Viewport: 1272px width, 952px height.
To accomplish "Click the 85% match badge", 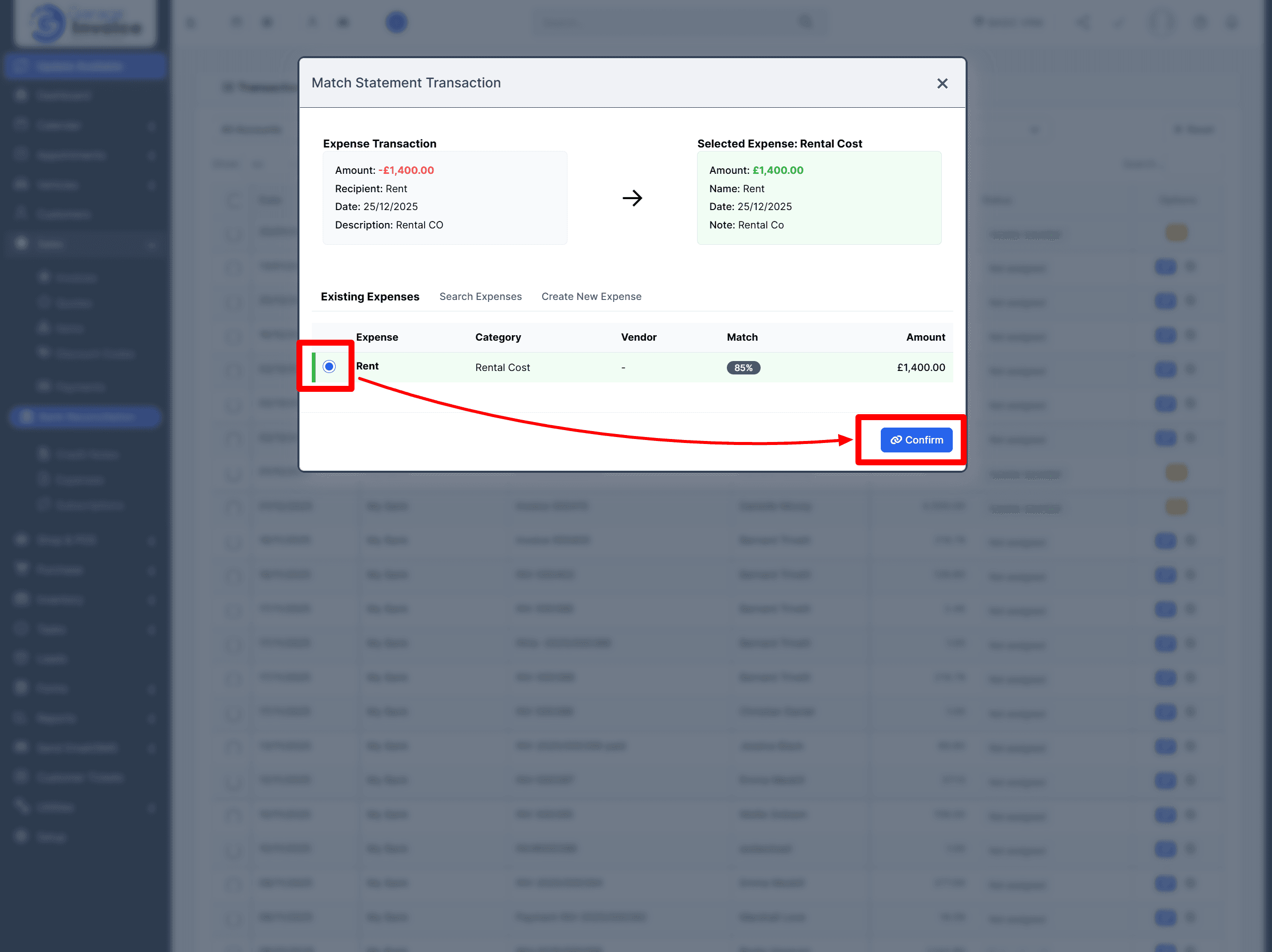I will (743, 367).
